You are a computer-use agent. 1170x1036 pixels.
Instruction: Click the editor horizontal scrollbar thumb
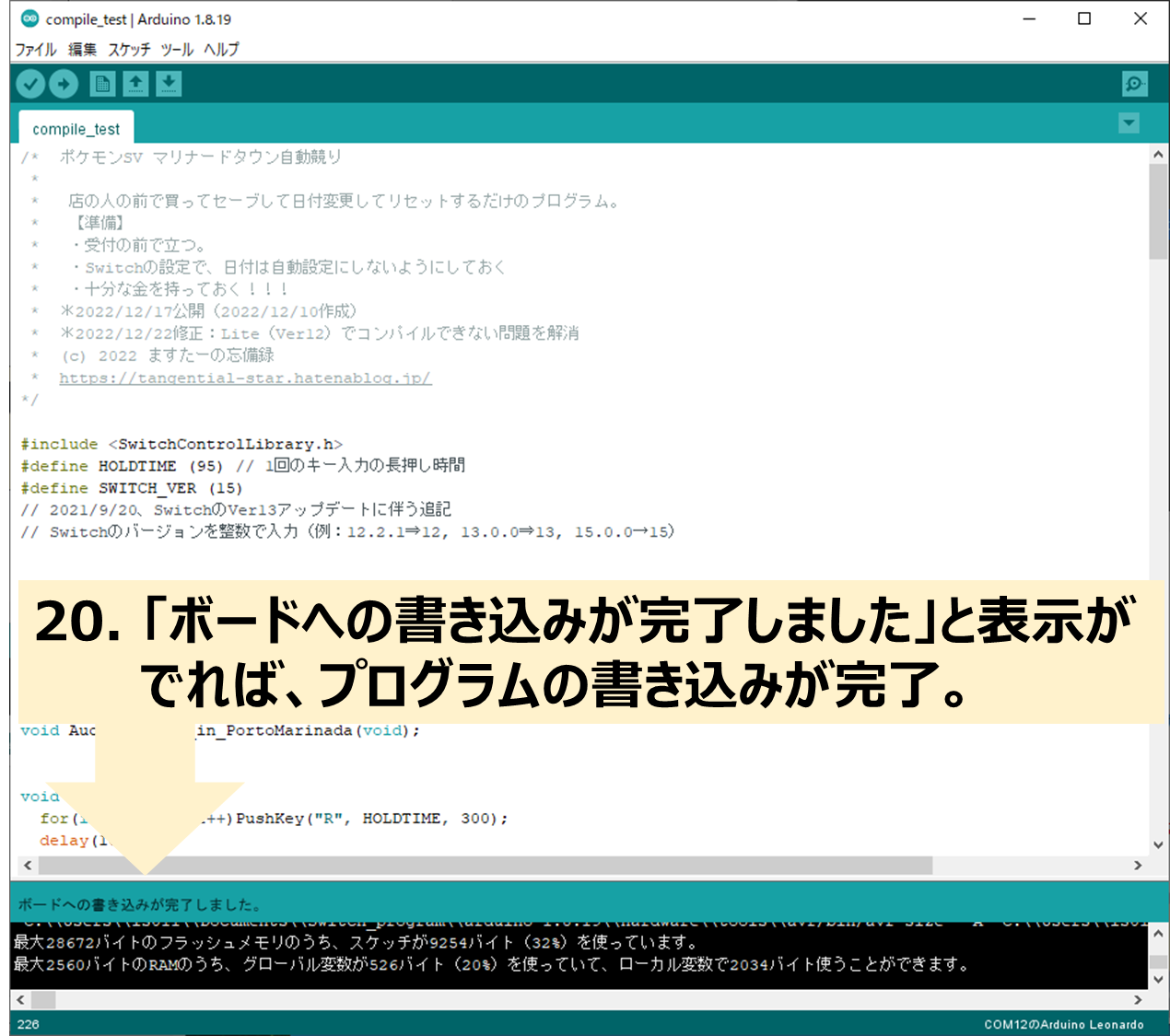click(486, 866)
